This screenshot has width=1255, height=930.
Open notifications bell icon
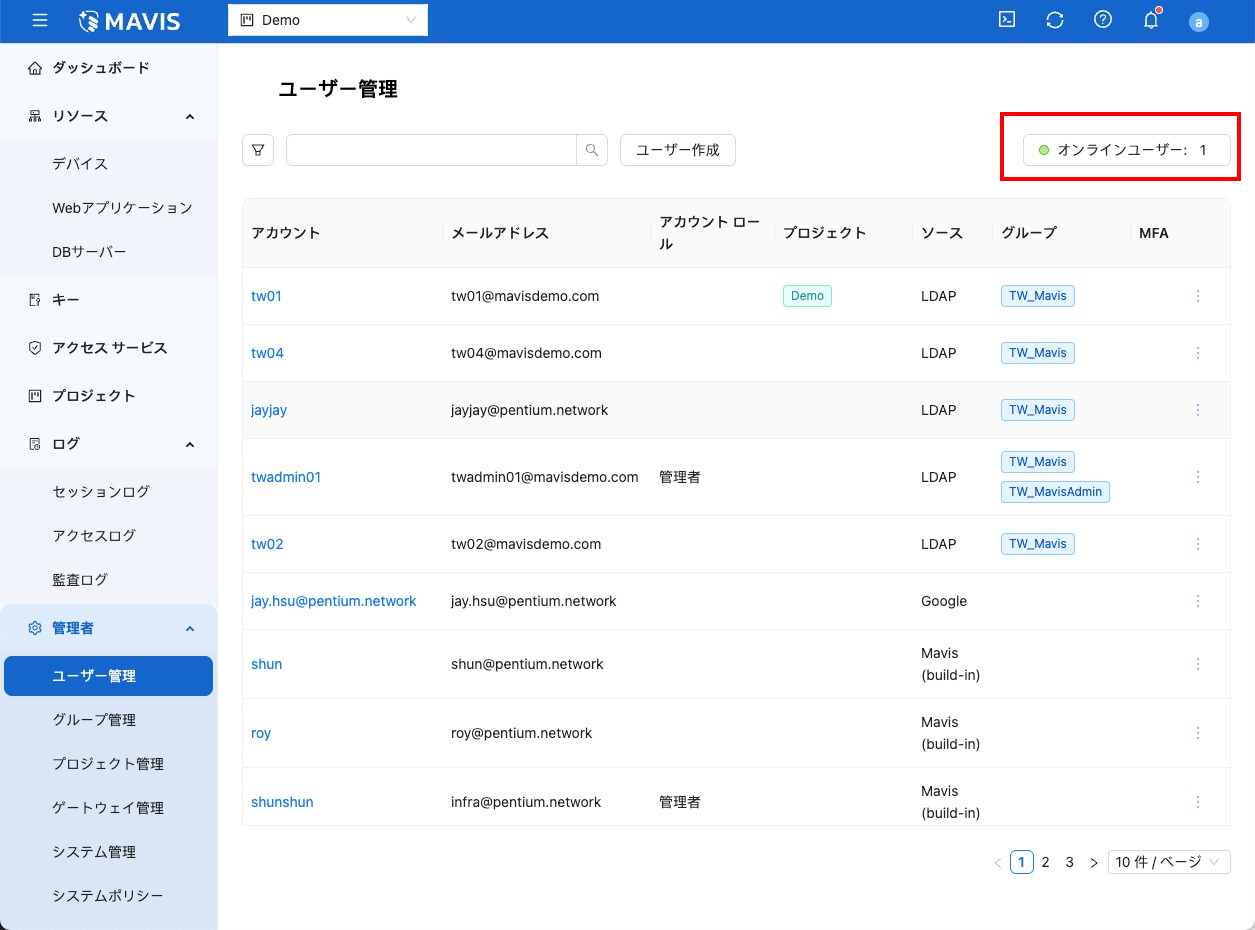1151,20
